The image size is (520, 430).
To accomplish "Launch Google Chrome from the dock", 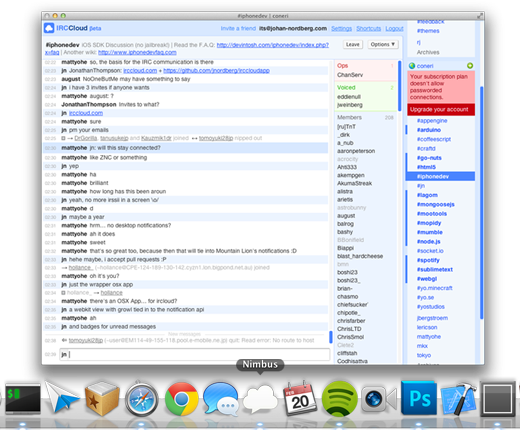I will click(181, 399).
